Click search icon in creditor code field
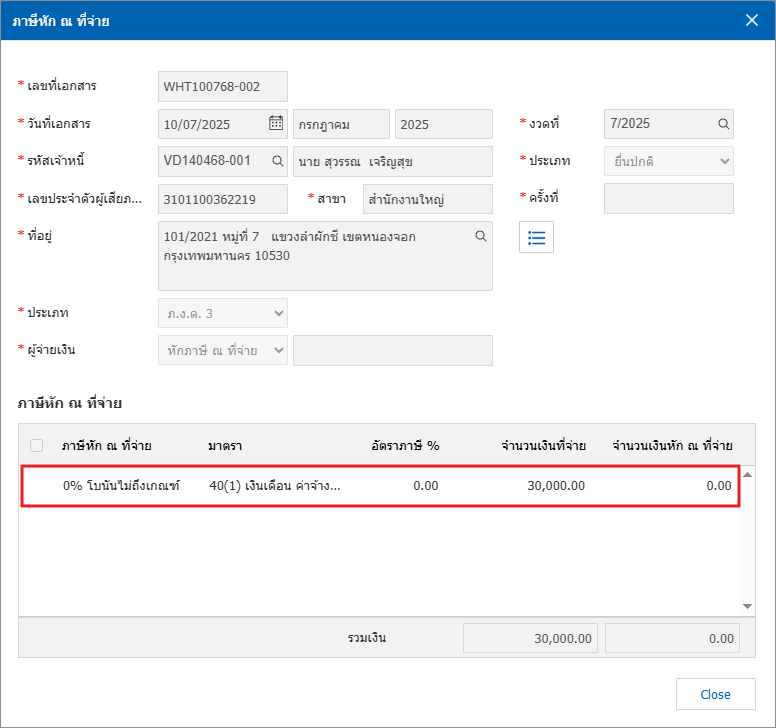 pyautogui.click(x=277, y=161)
